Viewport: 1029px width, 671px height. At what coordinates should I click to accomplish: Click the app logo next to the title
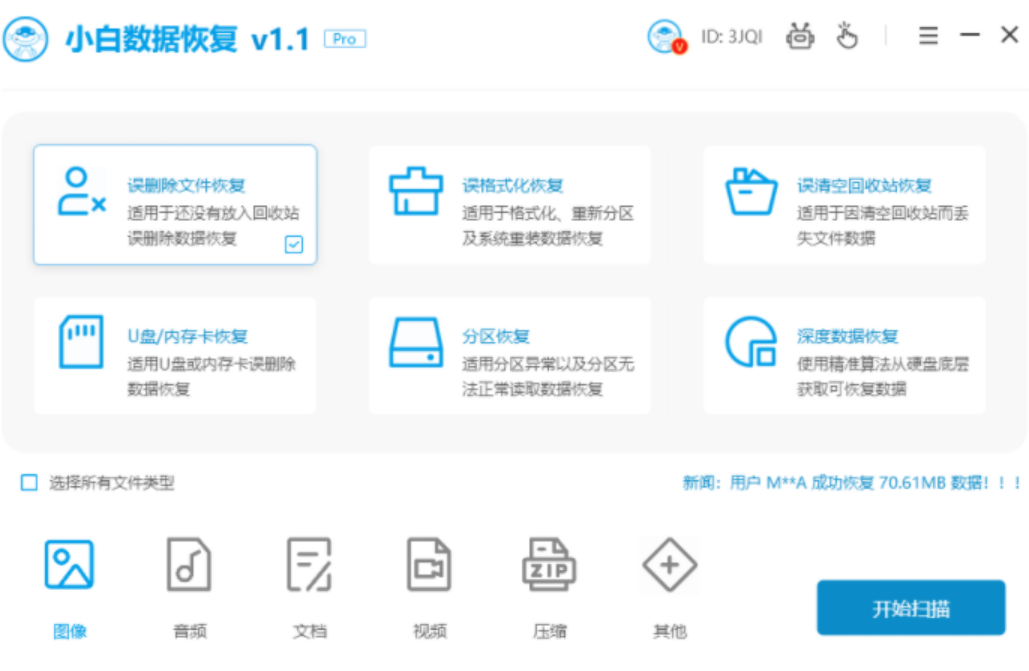(26, 39)
